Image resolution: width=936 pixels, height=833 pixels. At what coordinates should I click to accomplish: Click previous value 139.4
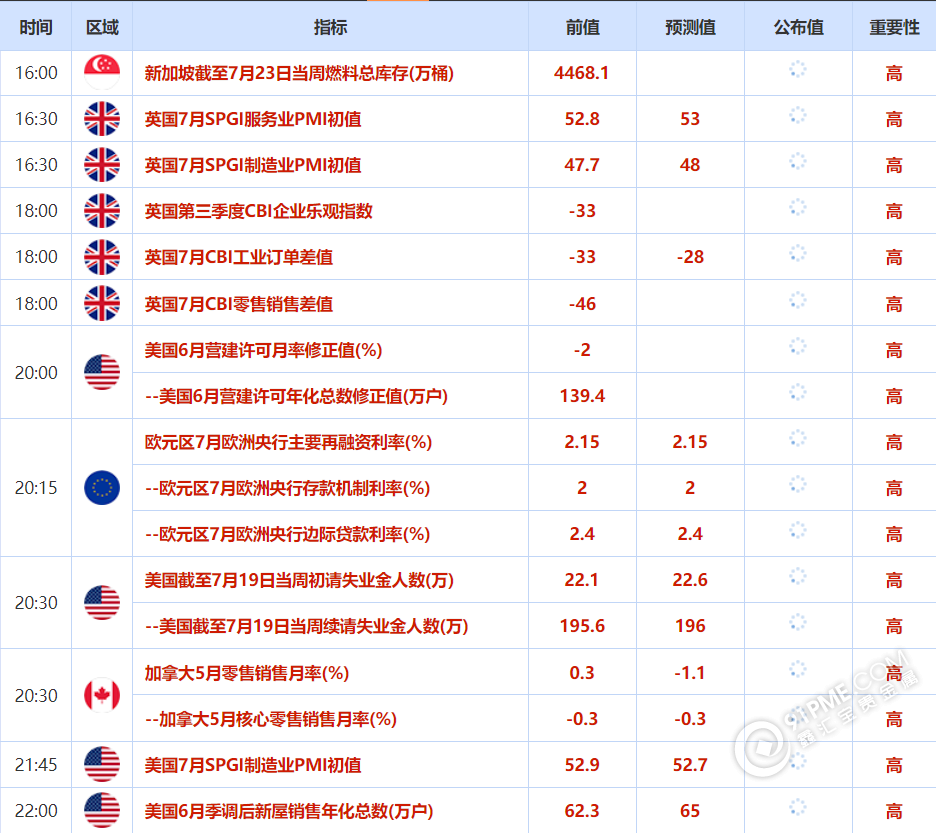582,396
